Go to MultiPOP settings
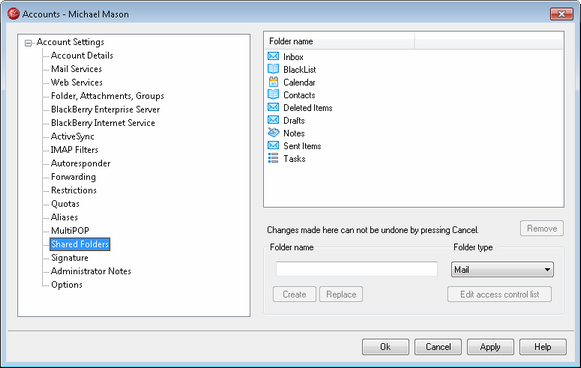This screenshot has height=368, width=581. [x=70, y=231]
